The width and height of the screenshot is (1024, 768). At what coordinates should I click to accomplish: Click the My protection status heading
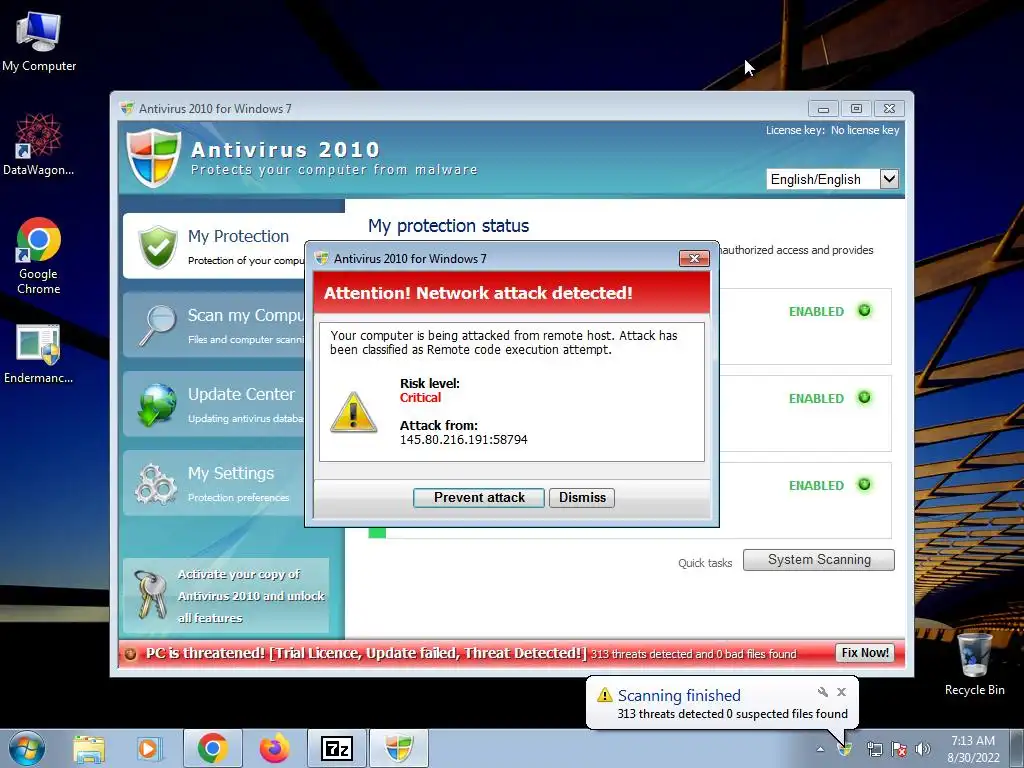(449, 226)
